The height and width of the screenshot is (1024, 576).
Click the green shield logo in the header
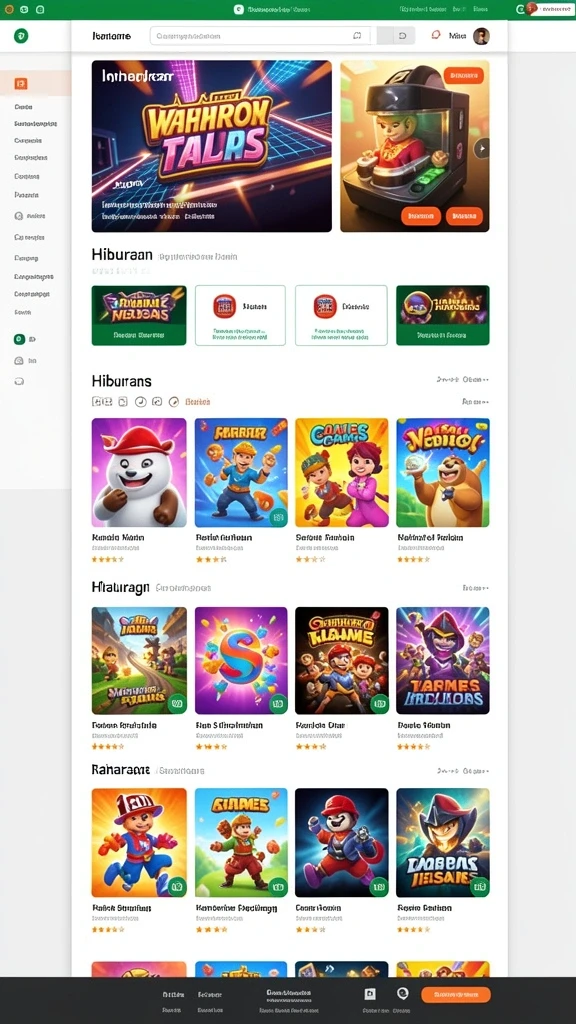(x=21, y=36)
